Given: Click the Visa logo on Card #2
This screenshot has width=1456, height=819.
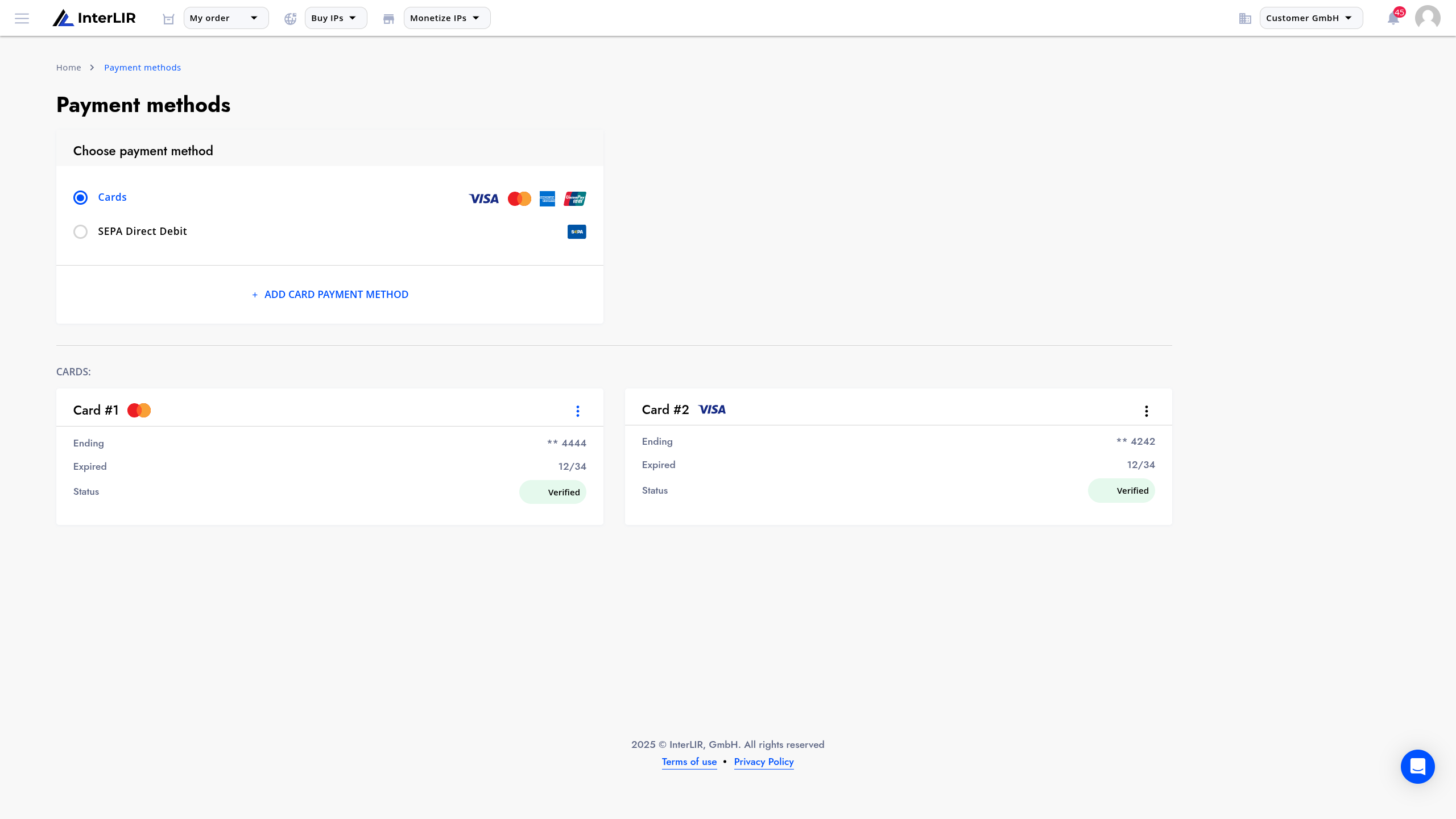Looking at the screenshot, I should pyautogui.click(x=712, y=409).
